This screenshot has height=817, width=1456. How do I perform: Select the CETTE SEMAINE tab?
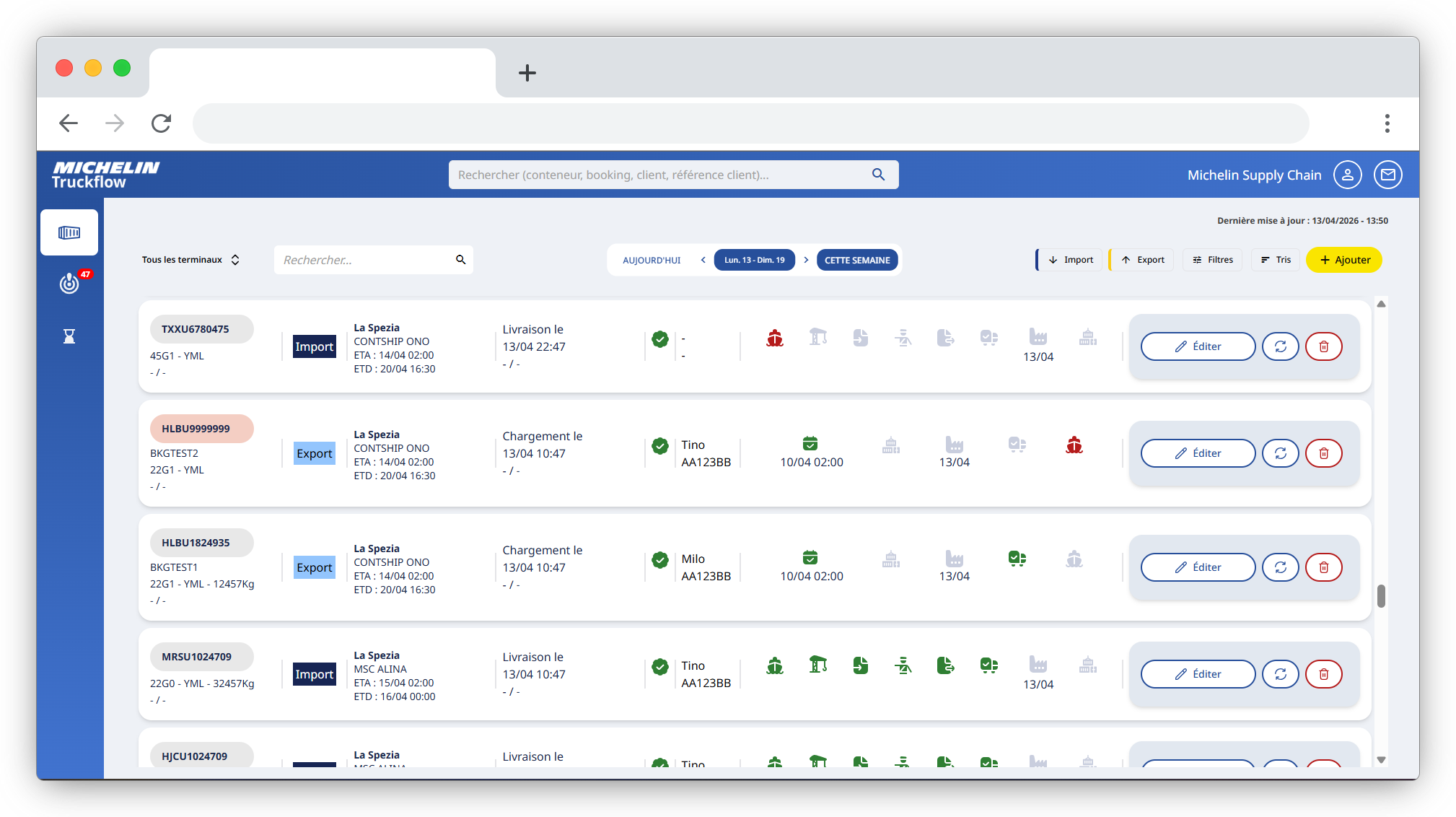[x=857, y=260]
